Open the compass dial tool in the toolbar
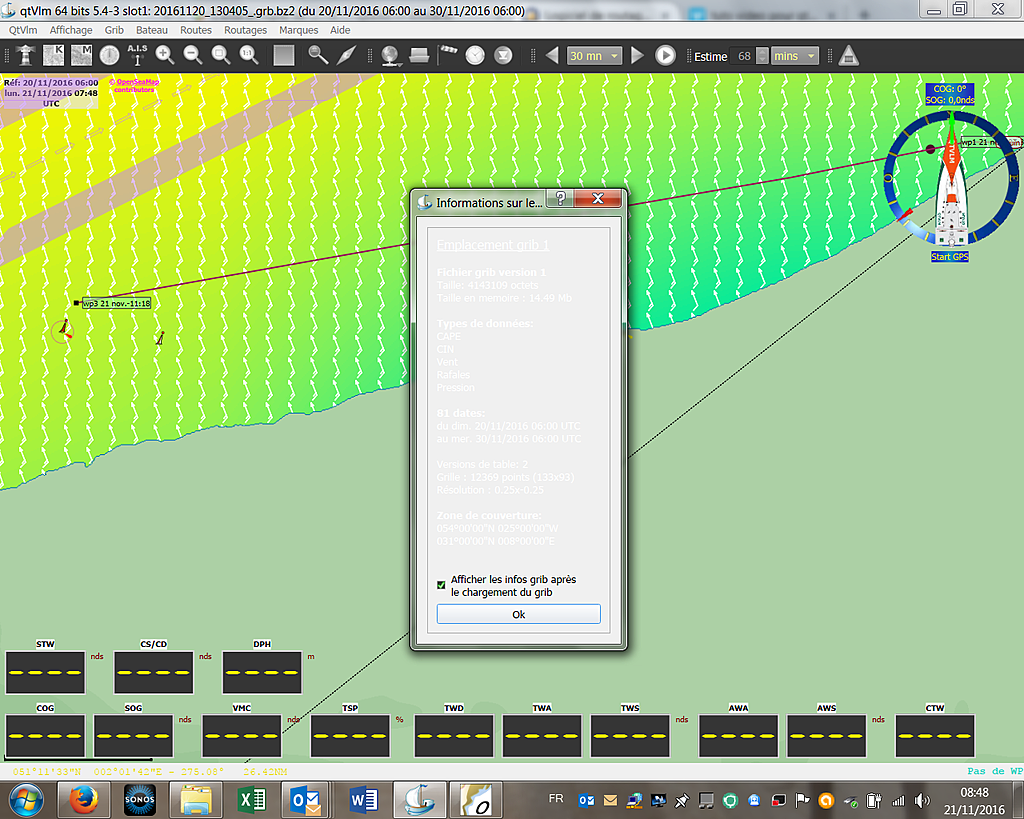Image resolution: width=1024 pixels, height=819 pixels. click(x=109, y=56)
